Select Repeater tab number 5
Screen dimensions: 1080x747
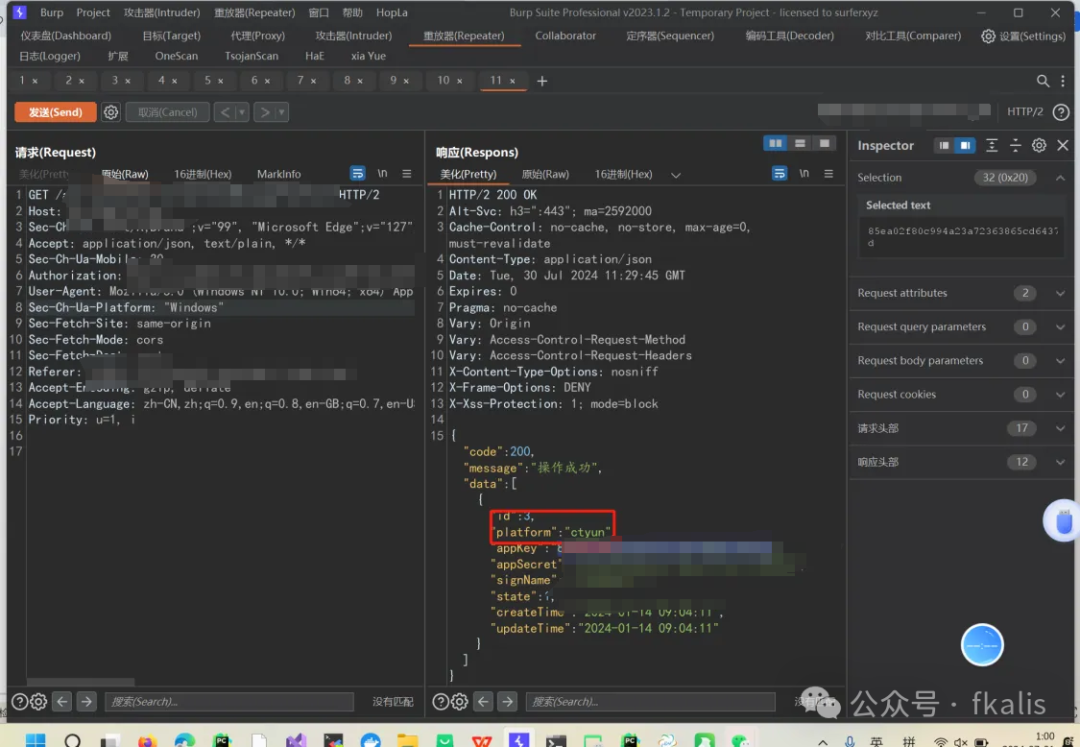tap(207, 81)
